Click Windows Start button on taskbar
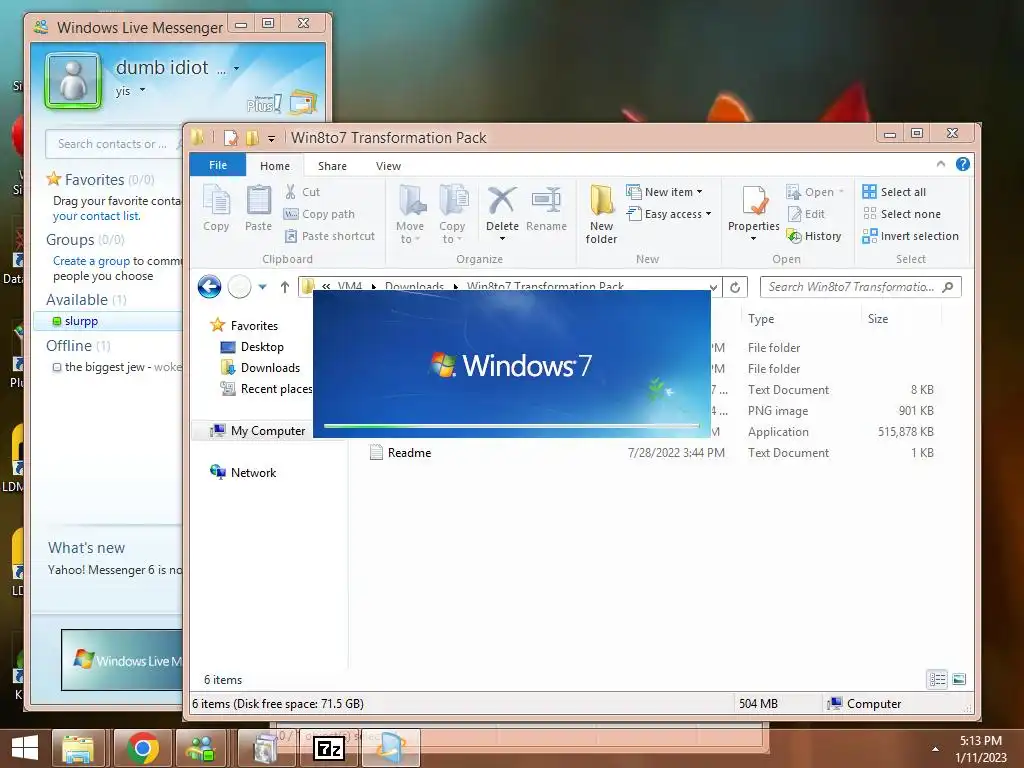Screen dimensions: 1024x768 [24, 748]
